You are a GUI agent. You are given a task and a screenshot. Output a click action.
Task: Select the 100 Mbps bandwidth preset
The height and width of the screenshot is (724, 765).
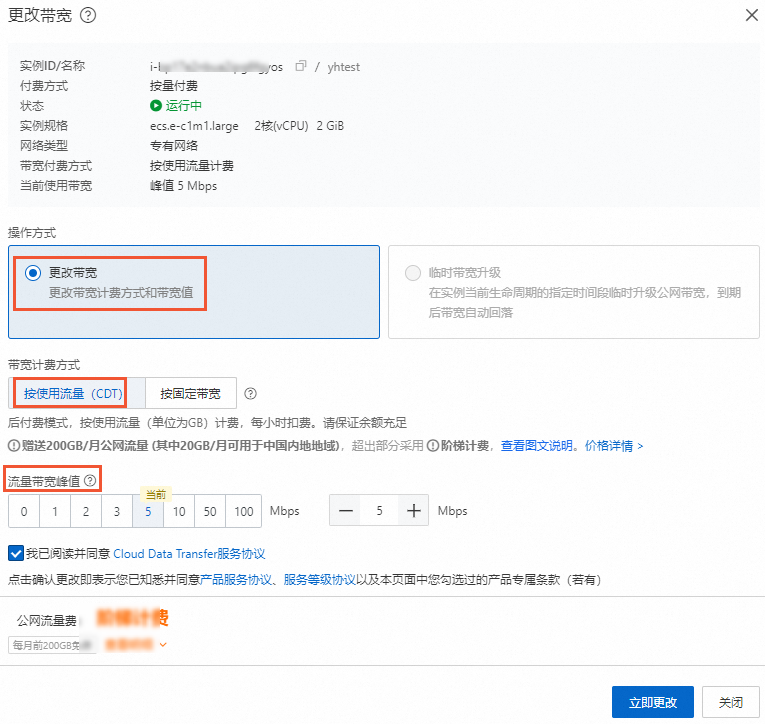click(x=242, y=511)
